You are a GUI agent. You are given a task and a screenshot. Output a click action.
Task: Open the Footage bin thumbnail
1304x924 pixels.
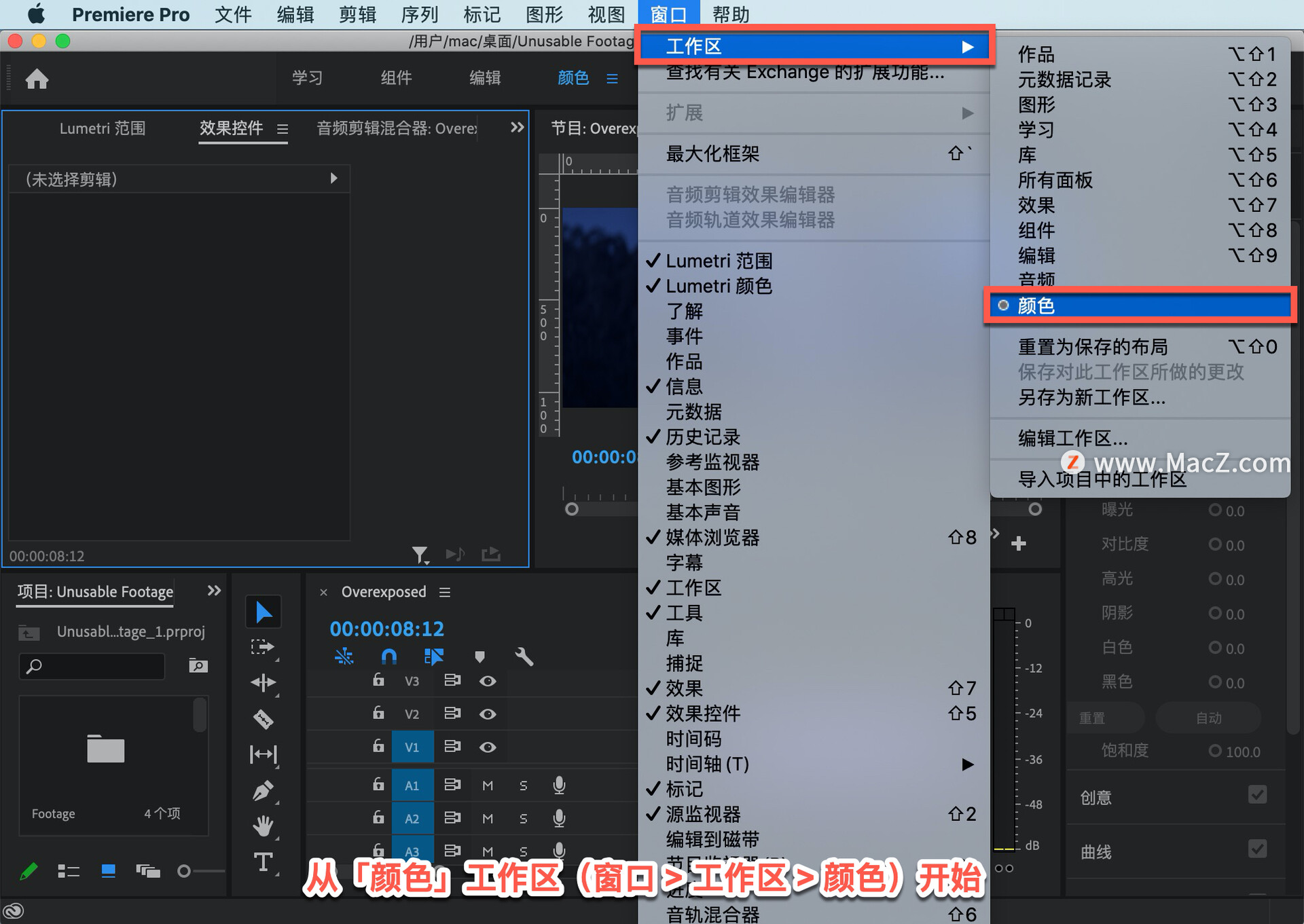(x=106, y=750)
